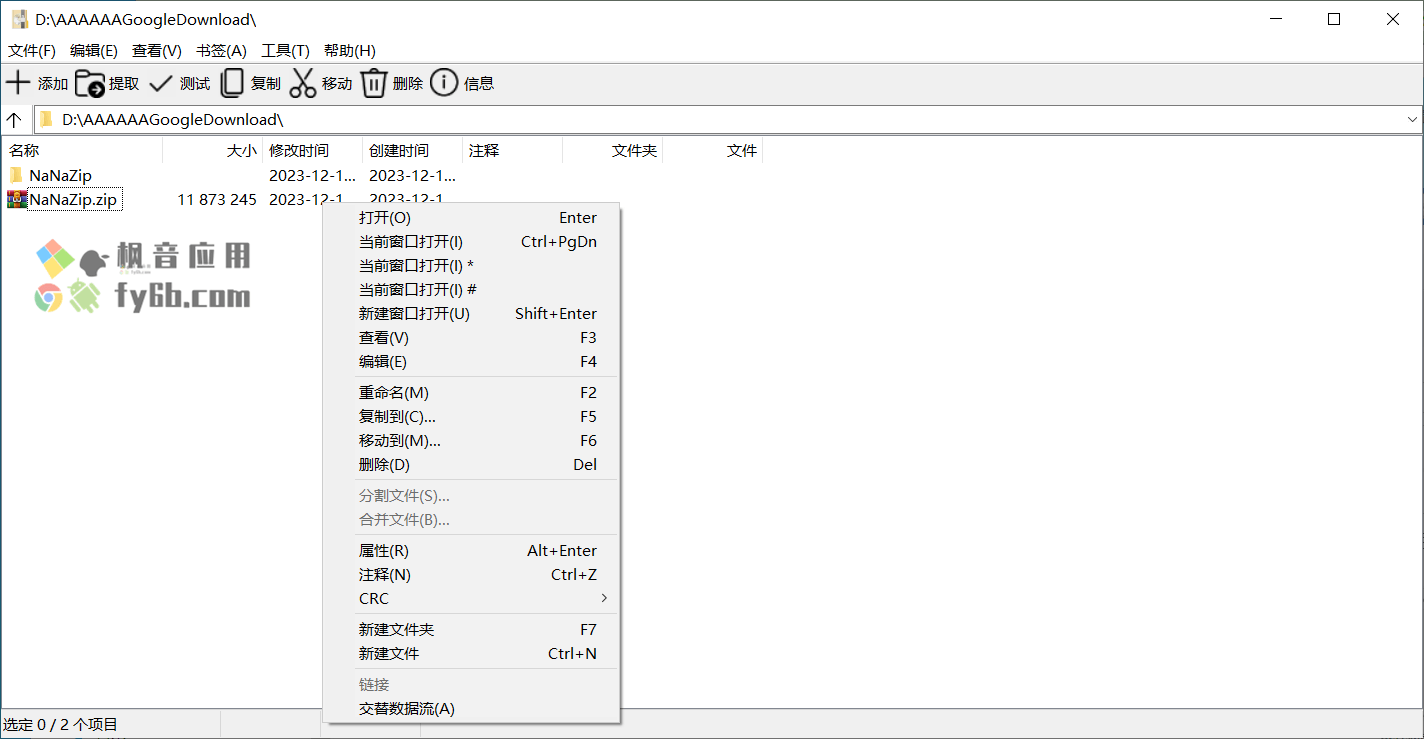Sort by 文件 column header
The image size is (1424, 739).
712,150
